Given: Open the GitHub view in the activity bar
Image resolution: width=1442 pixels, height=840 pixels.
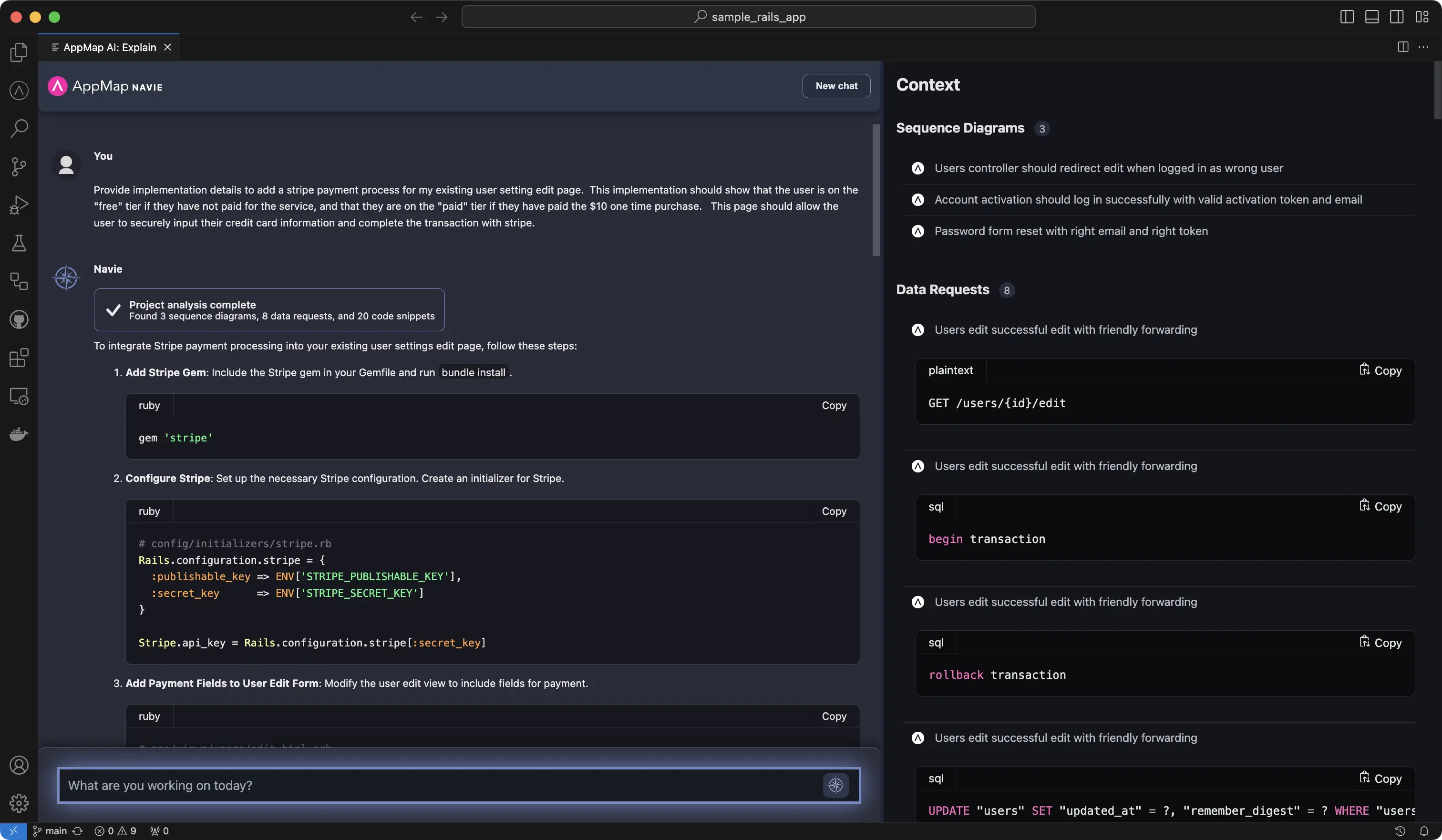Looking at the screenshot, I should pyautogui.click(x=19, y=319).
